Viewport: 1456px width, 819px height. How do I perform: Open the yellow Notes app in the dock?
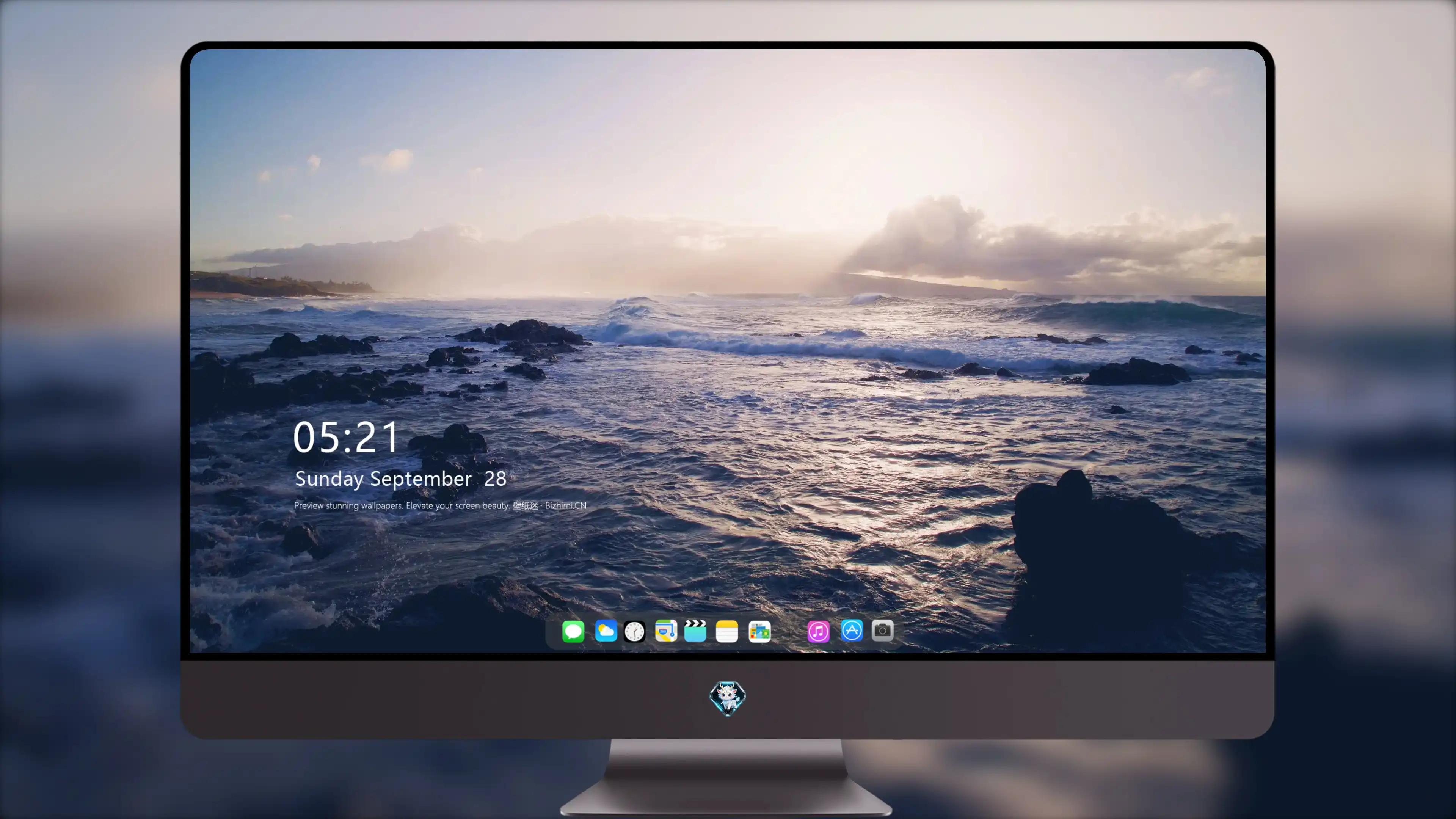(x=727, y=631)
